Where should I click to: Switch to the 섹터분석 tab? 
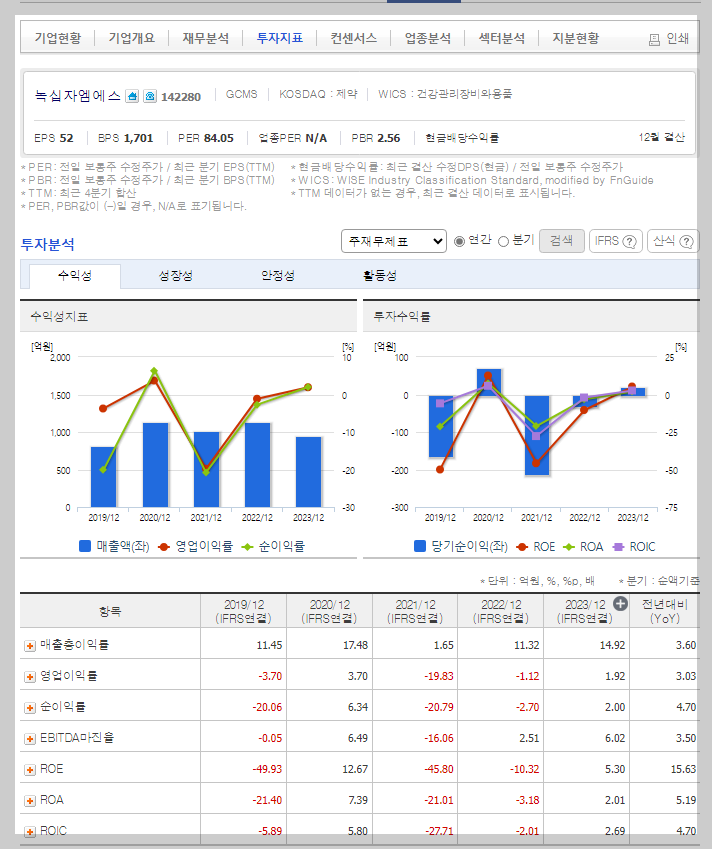[x=501, y=38]
